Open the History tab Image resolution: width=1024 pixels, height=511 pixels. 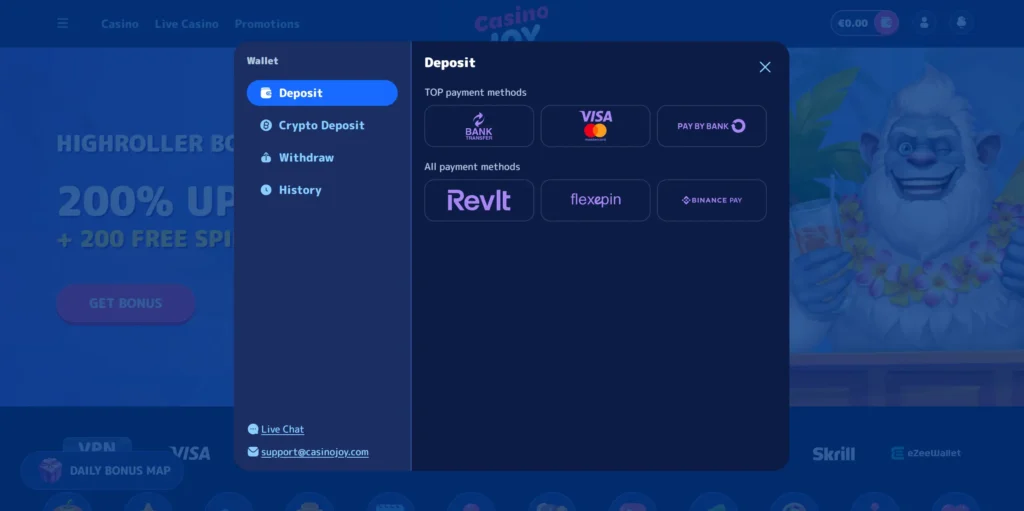(x=322, y=190)
